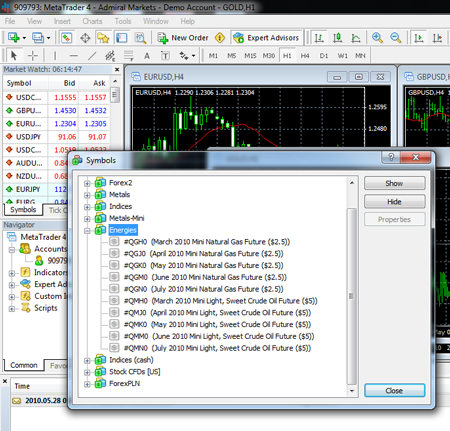Open the New Chart toolbar icon
The width and height of the screenshot is (450, 431).
[13, 38]
